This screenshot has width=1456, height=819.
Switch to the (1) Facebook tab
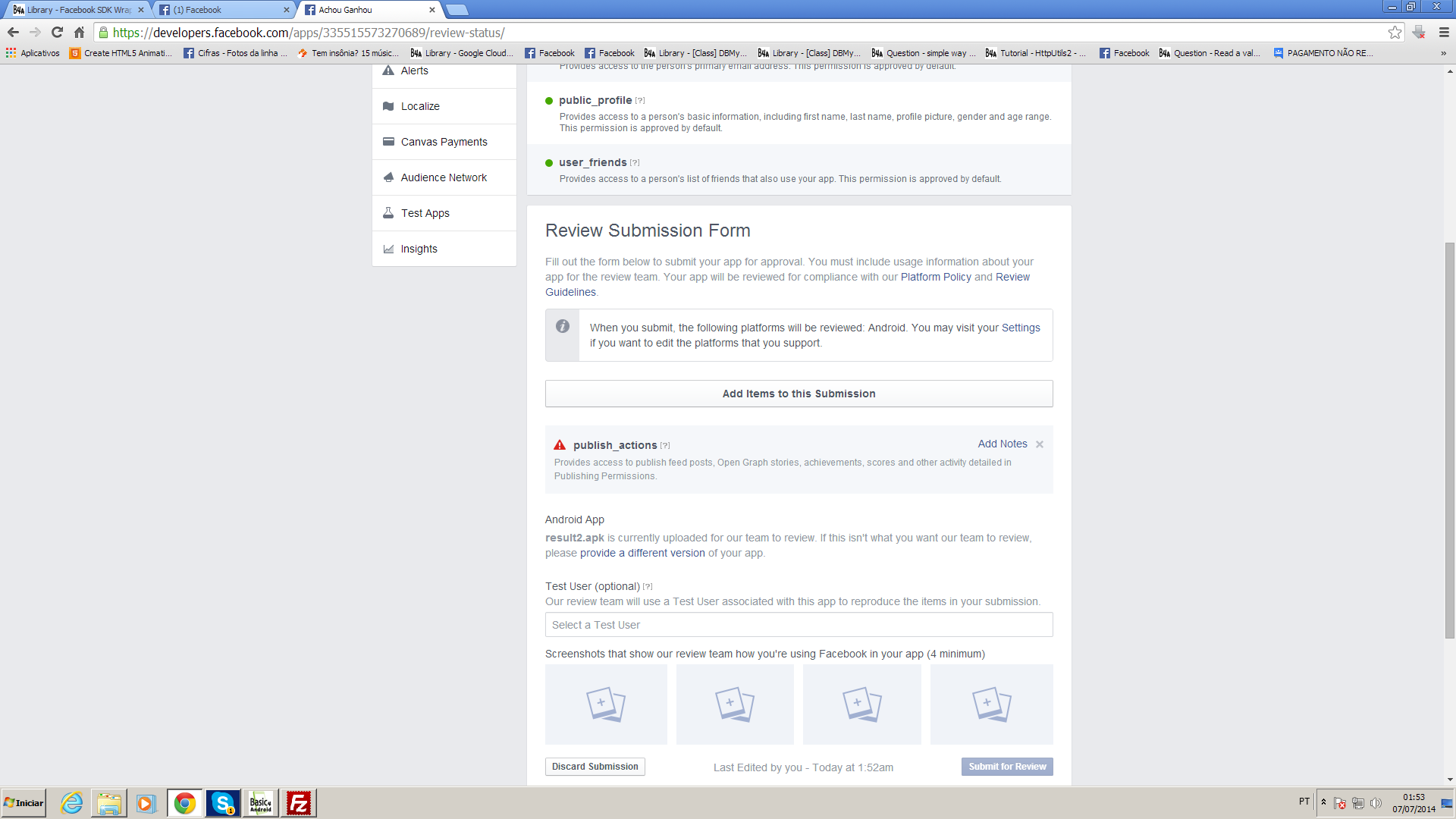[x=224, y=10]
